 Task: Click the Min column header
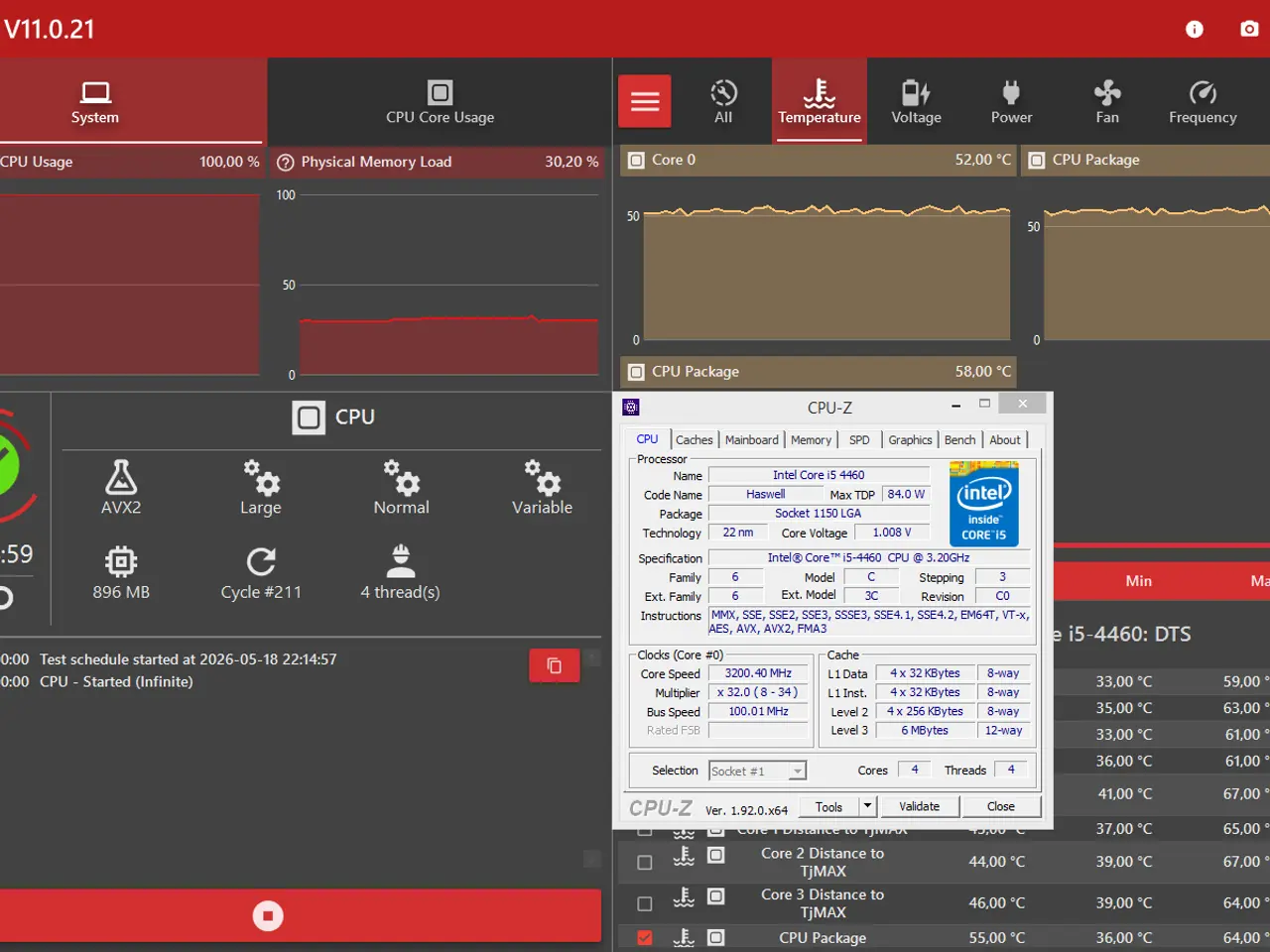click(x=1139, y=581)
